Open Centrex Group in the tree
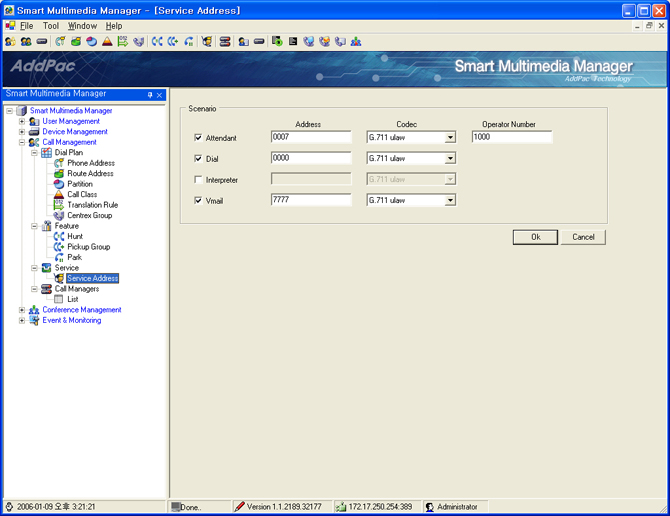Screen dimensions: 670x516 (x=89, y=216)
